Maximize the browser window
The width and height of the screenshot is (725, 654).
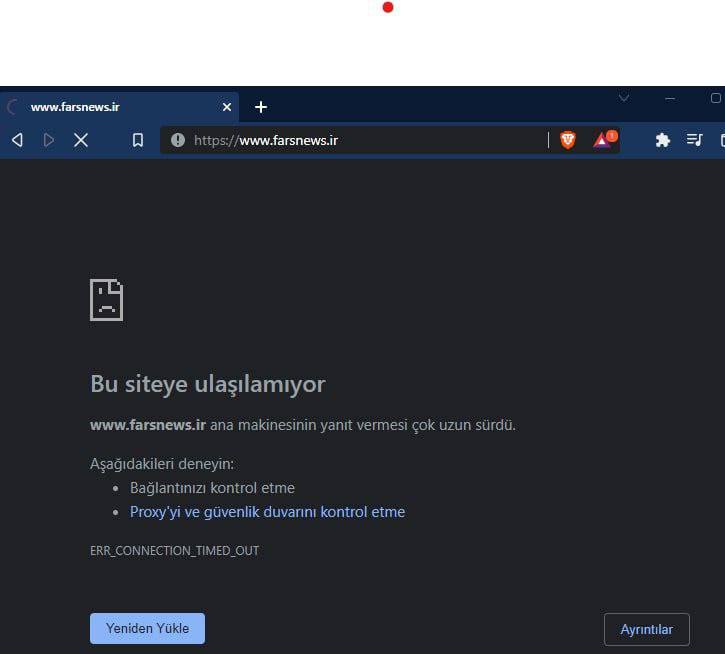click(x=716, y=98)
